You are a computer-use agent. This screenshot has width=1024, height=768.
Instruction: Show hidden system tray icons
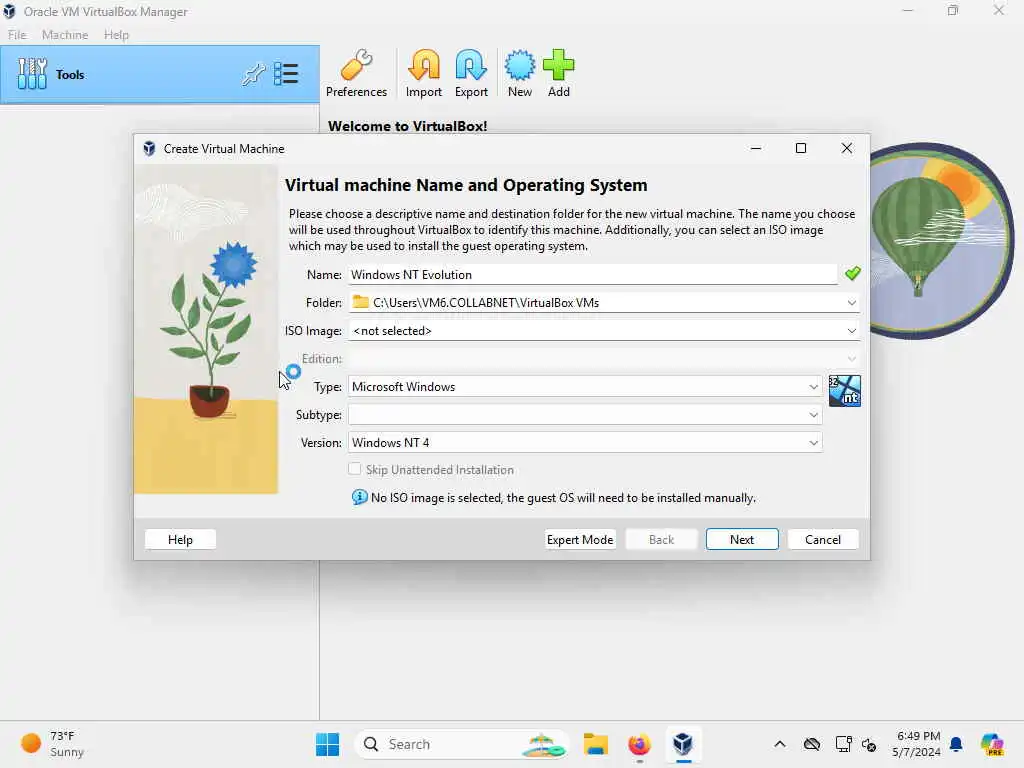[x=780, y=744]
